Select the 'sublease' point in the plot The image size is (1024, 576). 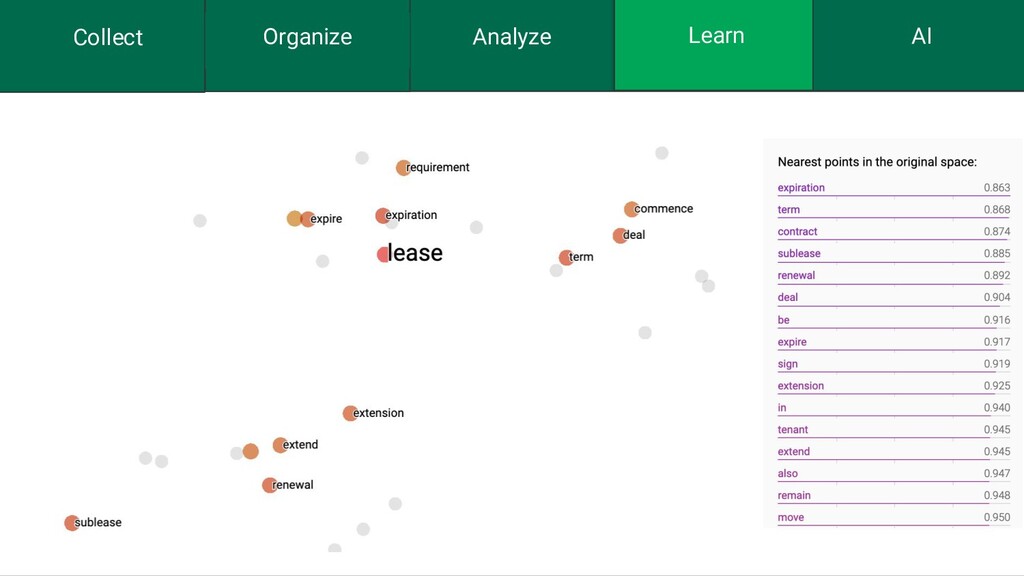pyautogui.click(x=72, y=523)
